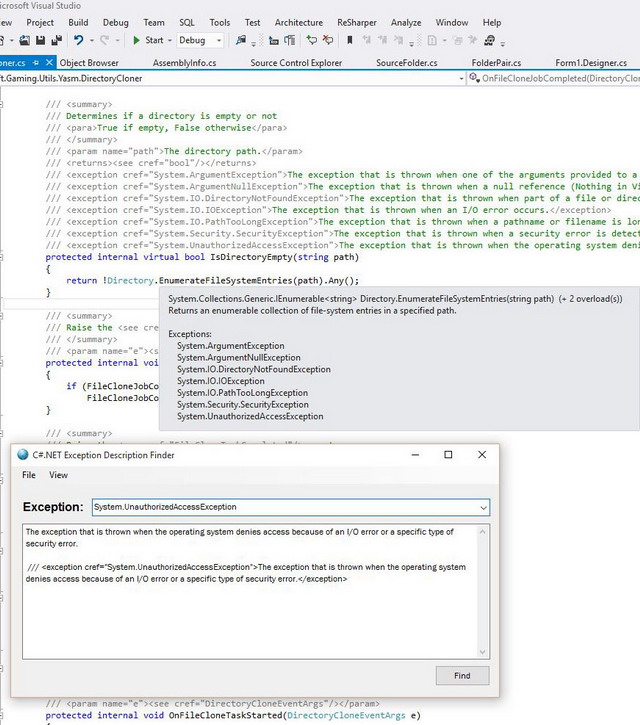640x725 pixels.
Task: Expand toolbar overflow after Find in Files
Action: 253,43
